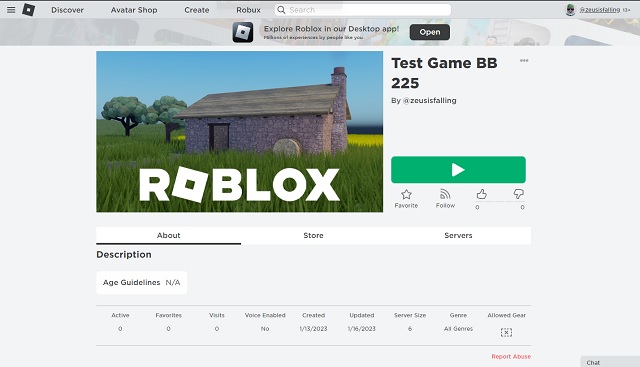This screenshot has width=640, height=367.
Task: Click the @zeusisfalling username in header
Action: 600,10
